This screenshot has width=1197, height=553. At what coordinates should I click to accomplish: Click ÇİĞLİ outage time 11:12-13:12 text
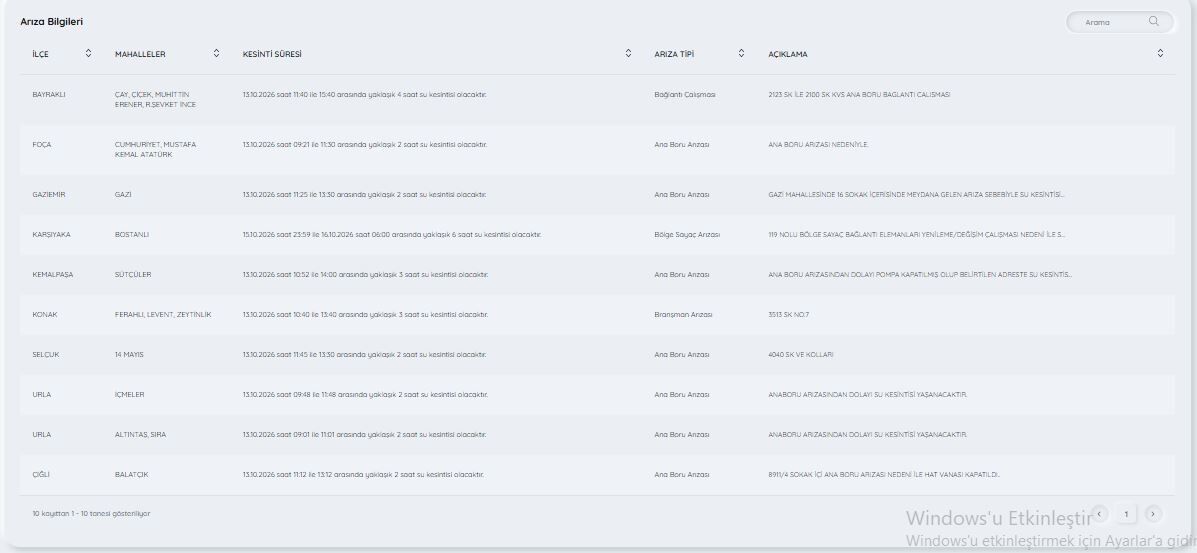[363, 474]
